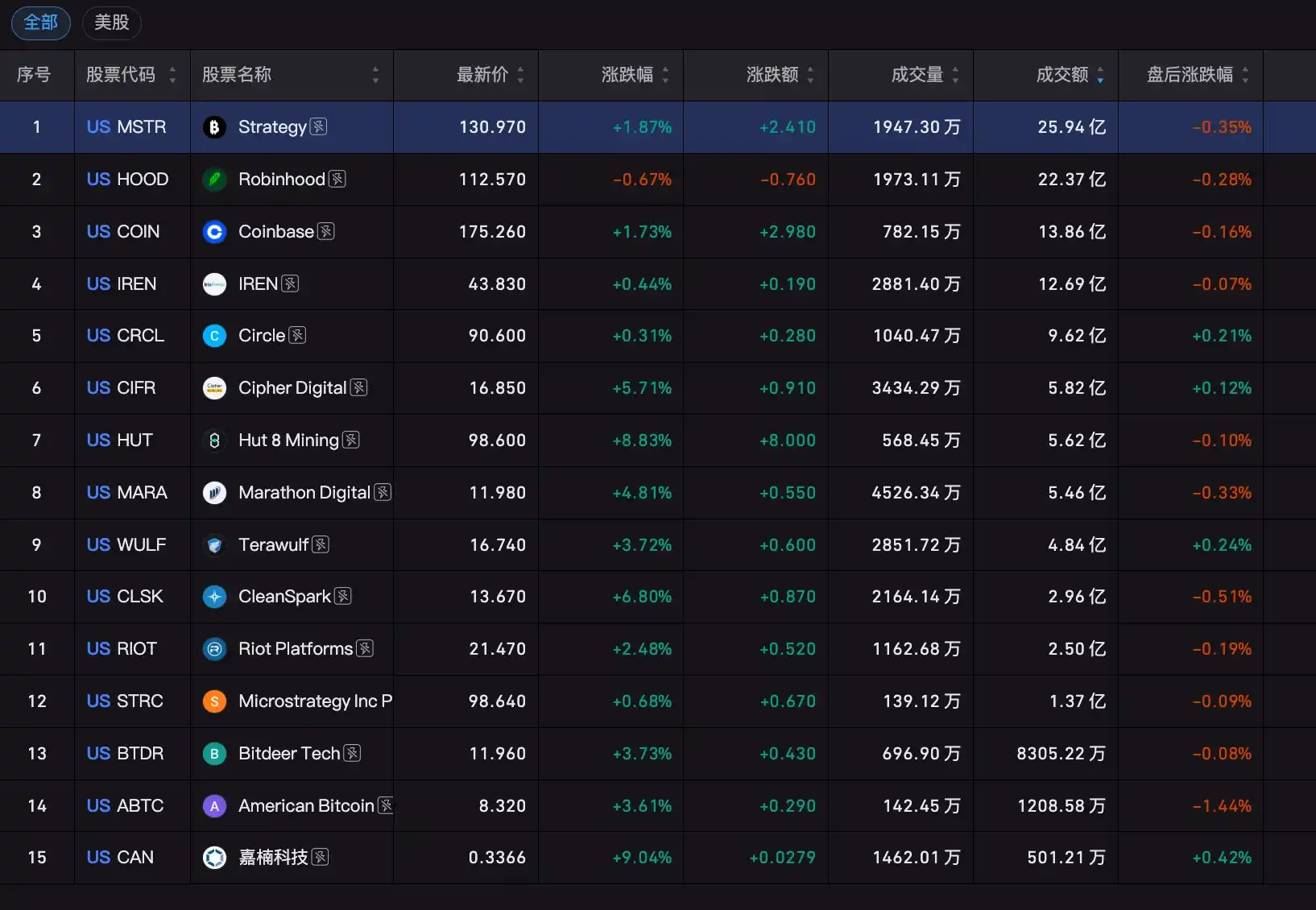Open the US CRCL ticker link

click(x=125, y=336)
